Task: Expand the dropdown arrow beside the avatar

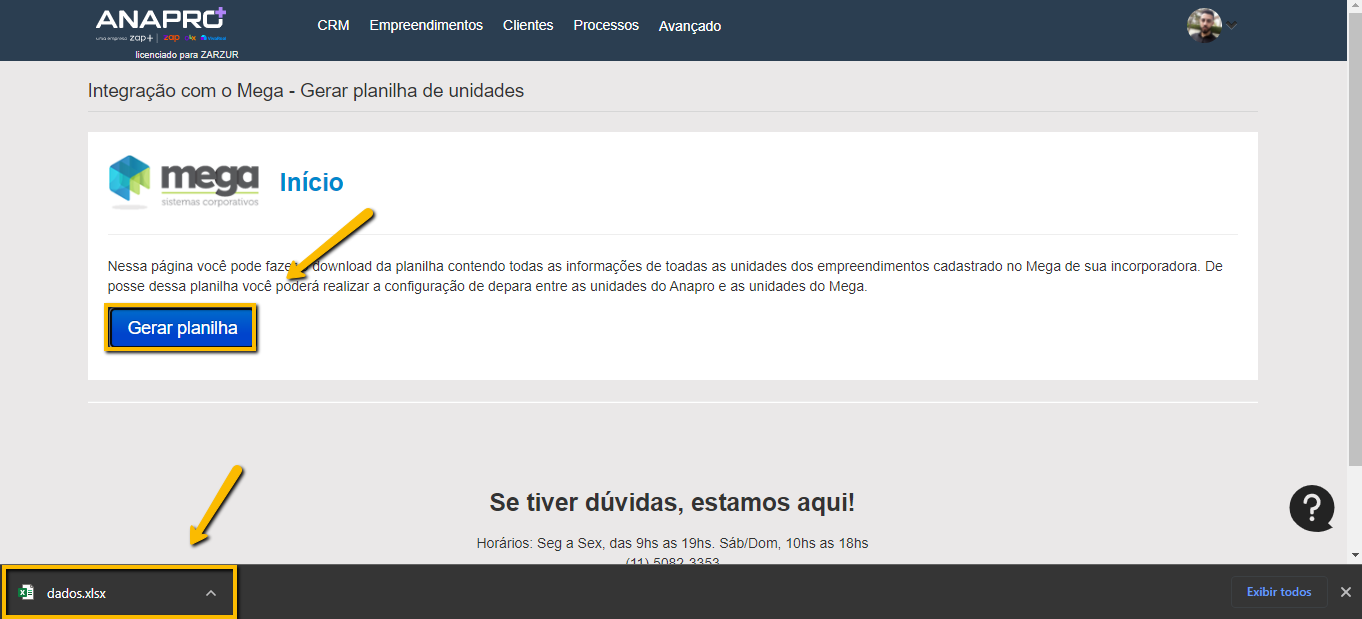Action: 1232,26
